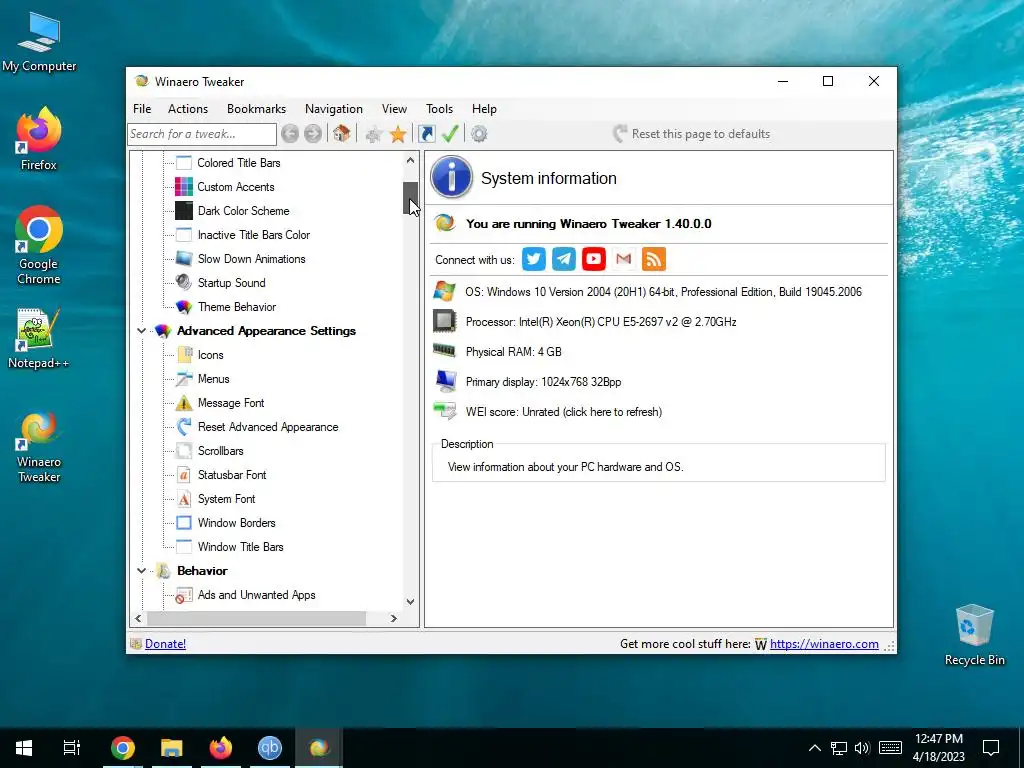Open the Telegram social icon
The image size is (1024, 768).
tap(564, 259)
